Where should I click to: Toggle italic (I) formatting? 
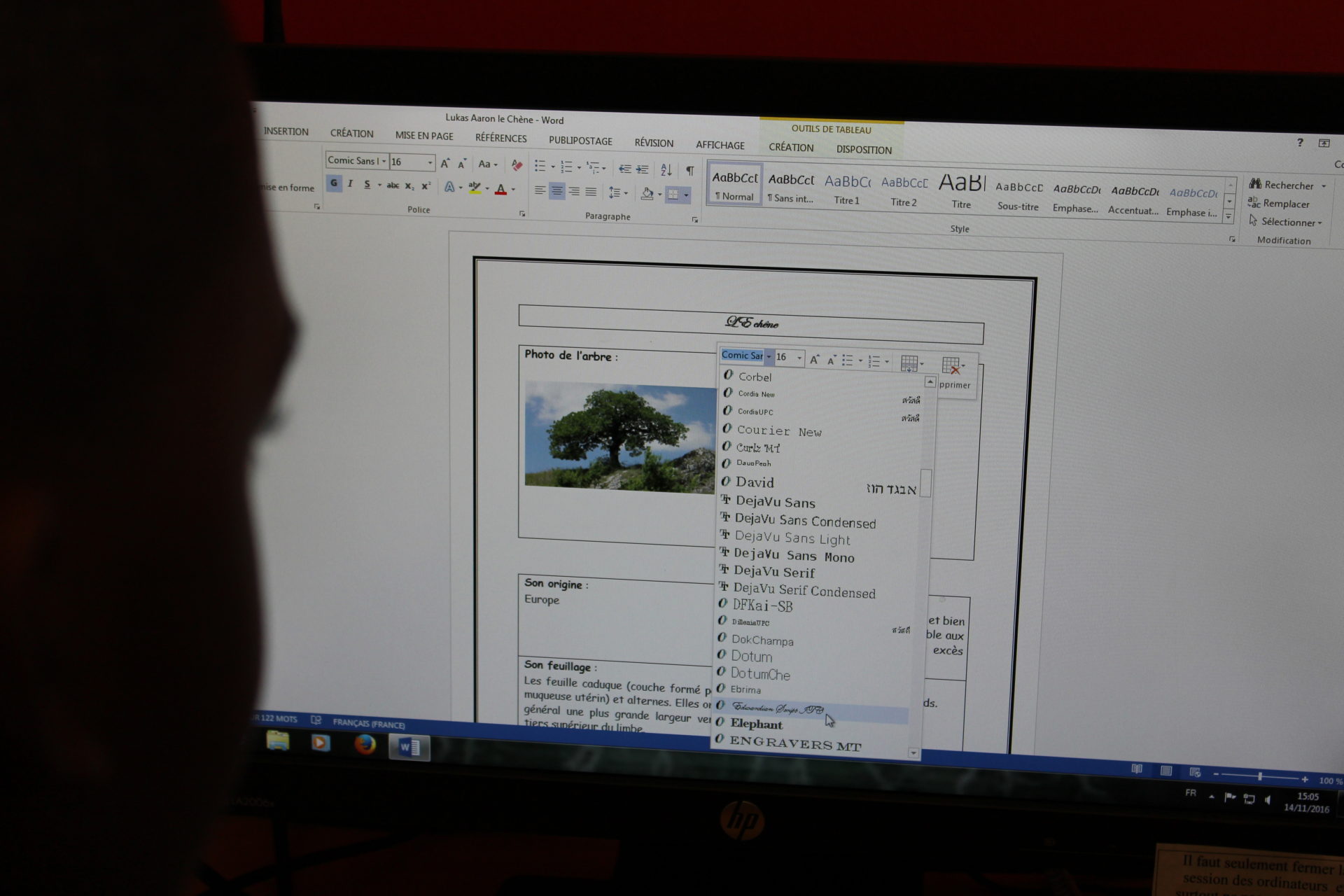pyautogui.click(x=350, y=184)
